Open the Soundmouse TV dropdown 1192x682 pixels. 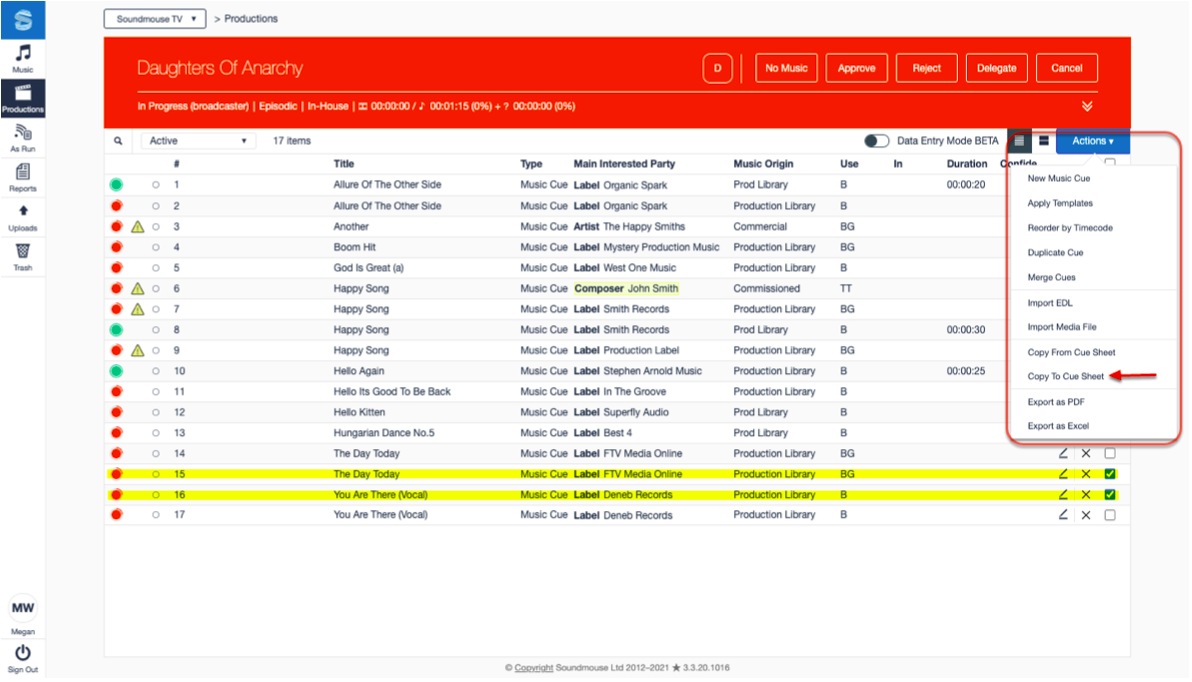pos(155,19)
